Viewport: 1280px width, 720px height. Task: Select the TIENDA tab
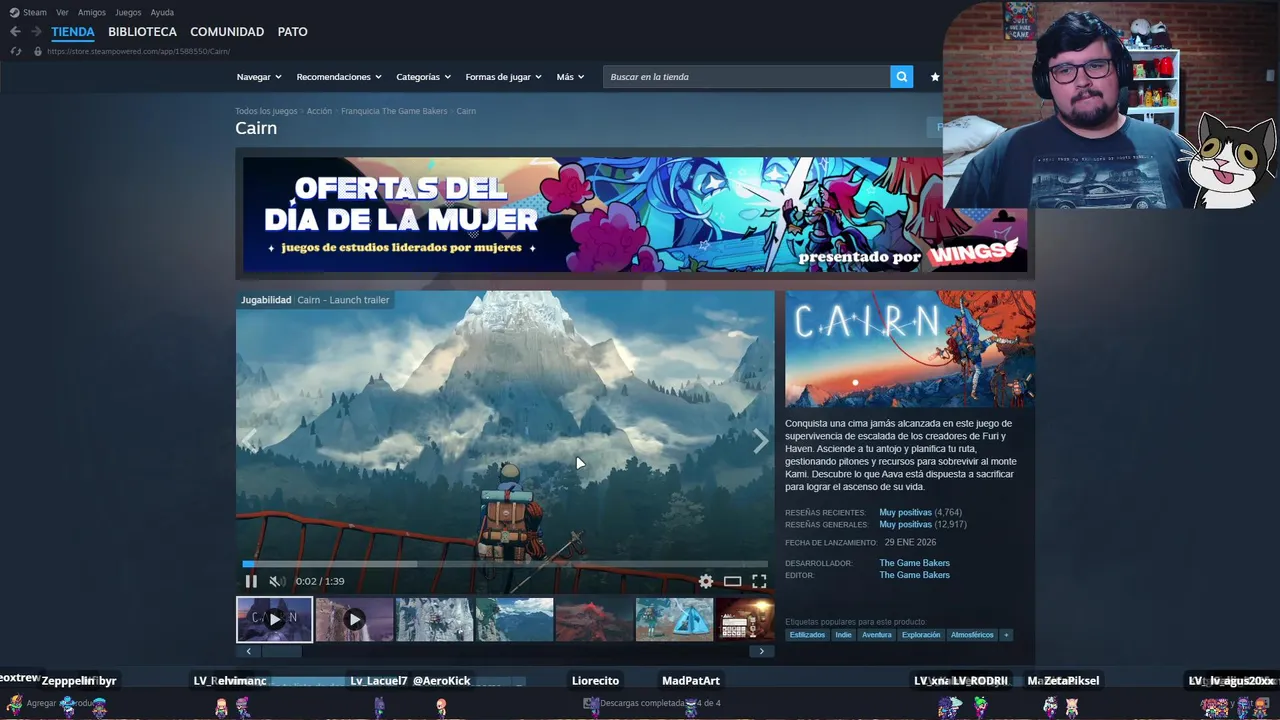pos(73,32)
